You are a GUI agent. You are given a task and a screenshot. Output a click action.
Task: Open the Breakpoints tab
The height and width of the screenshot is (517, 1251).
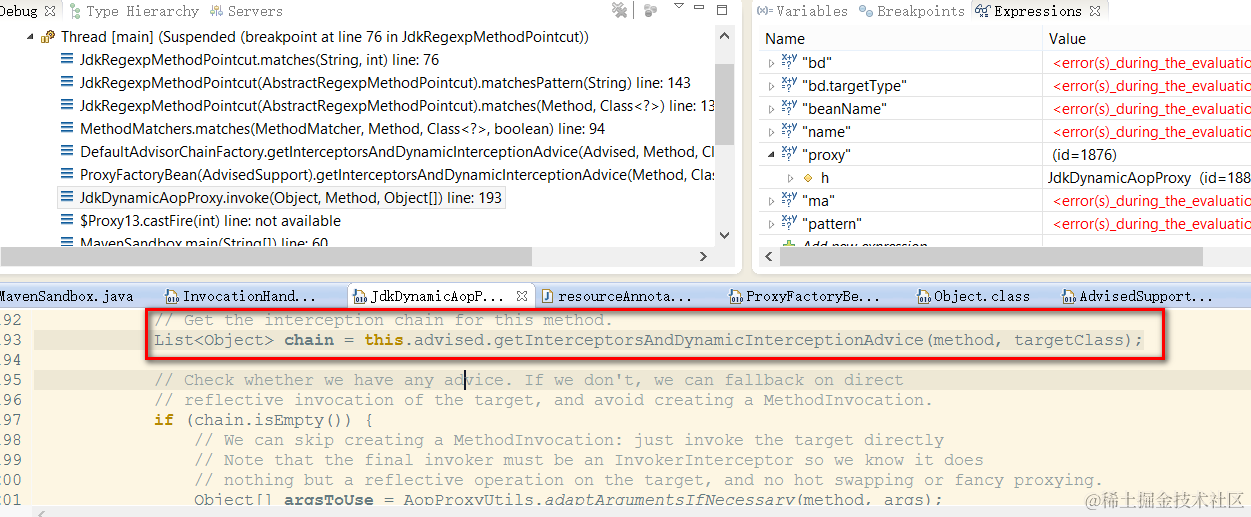click(x=911, y=11)
